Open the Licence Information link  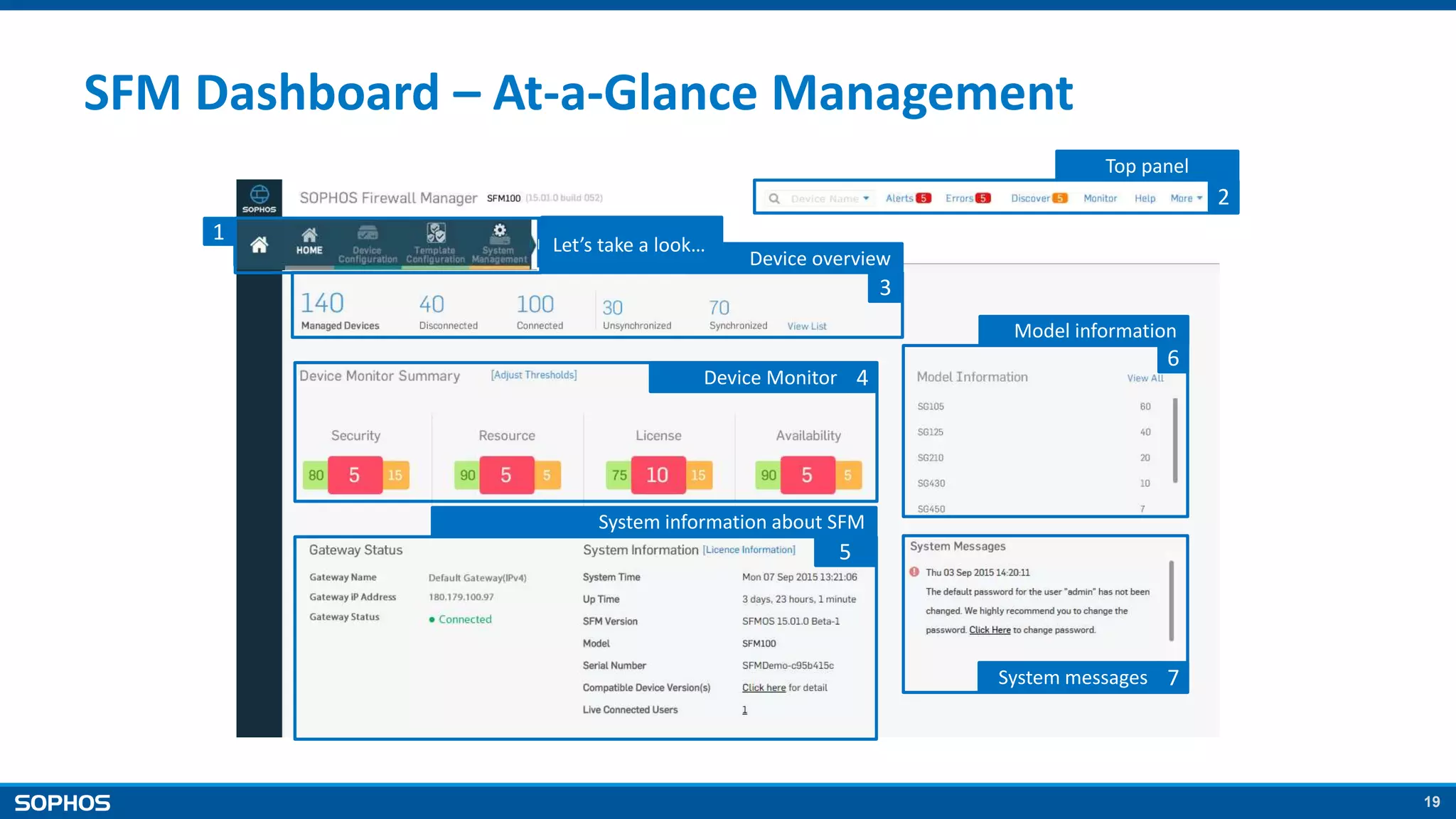click(749, 550)
